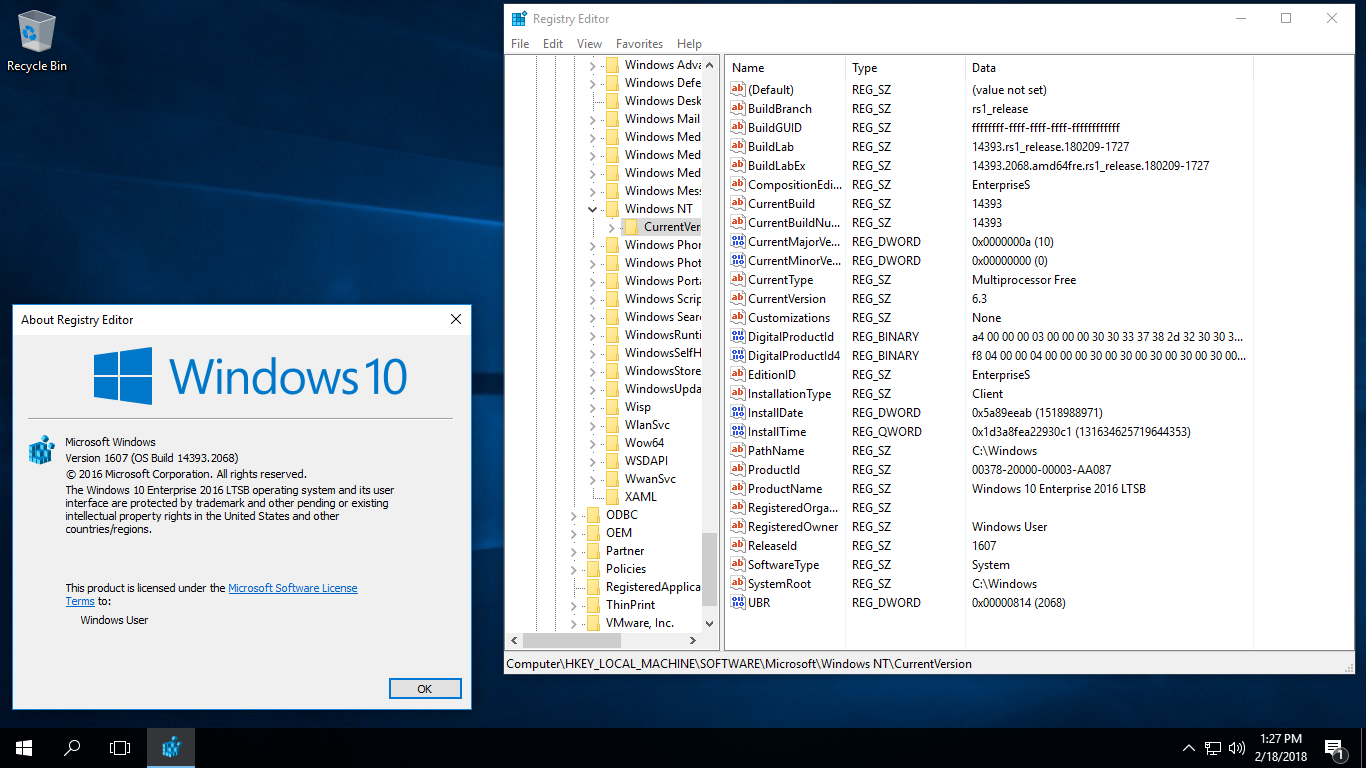Screen dimensions: 1366x768
Task: Click the tree pane vertical scrollbar thumb
Action: tap(709, 568)
